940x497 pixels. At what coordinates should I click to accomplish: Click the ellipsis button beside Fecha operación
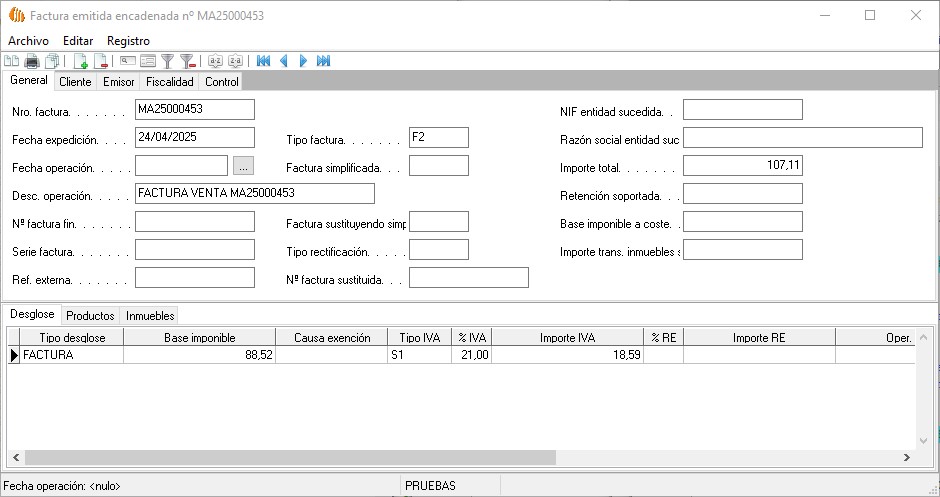pyautogui.click(x=245, y=166)
